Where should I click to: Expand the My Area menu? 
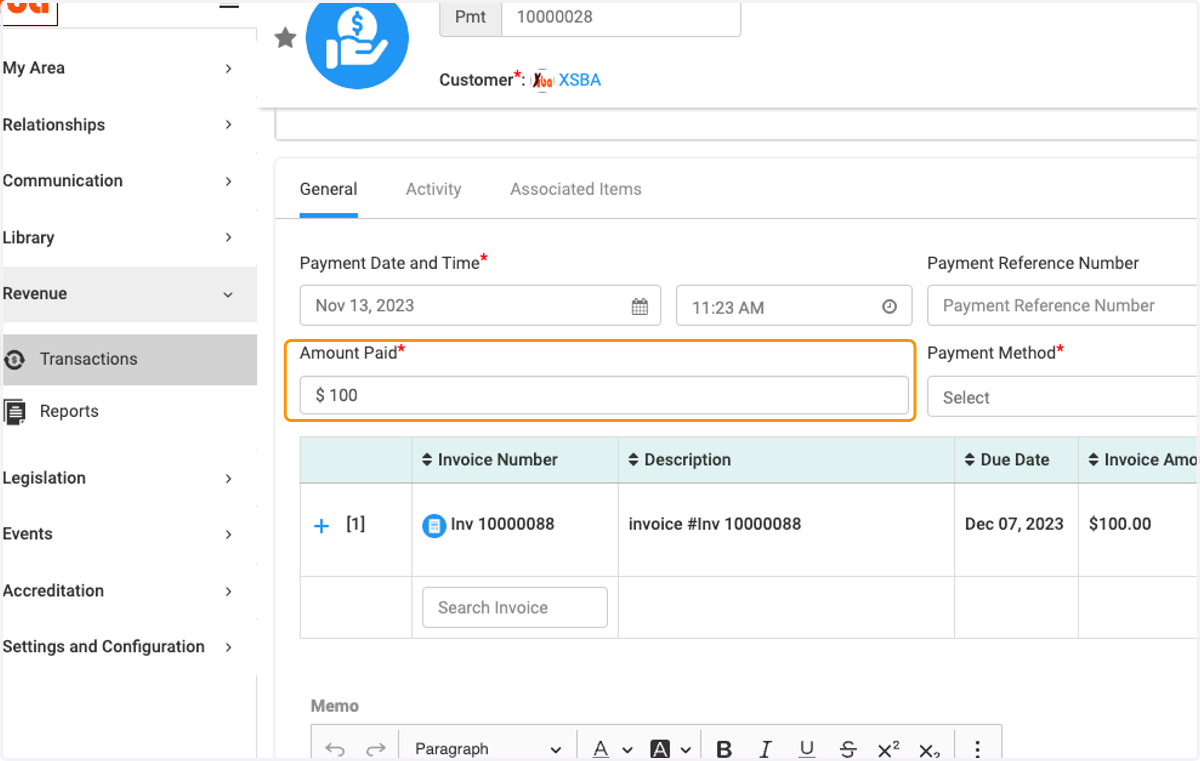tap(228, 68)
